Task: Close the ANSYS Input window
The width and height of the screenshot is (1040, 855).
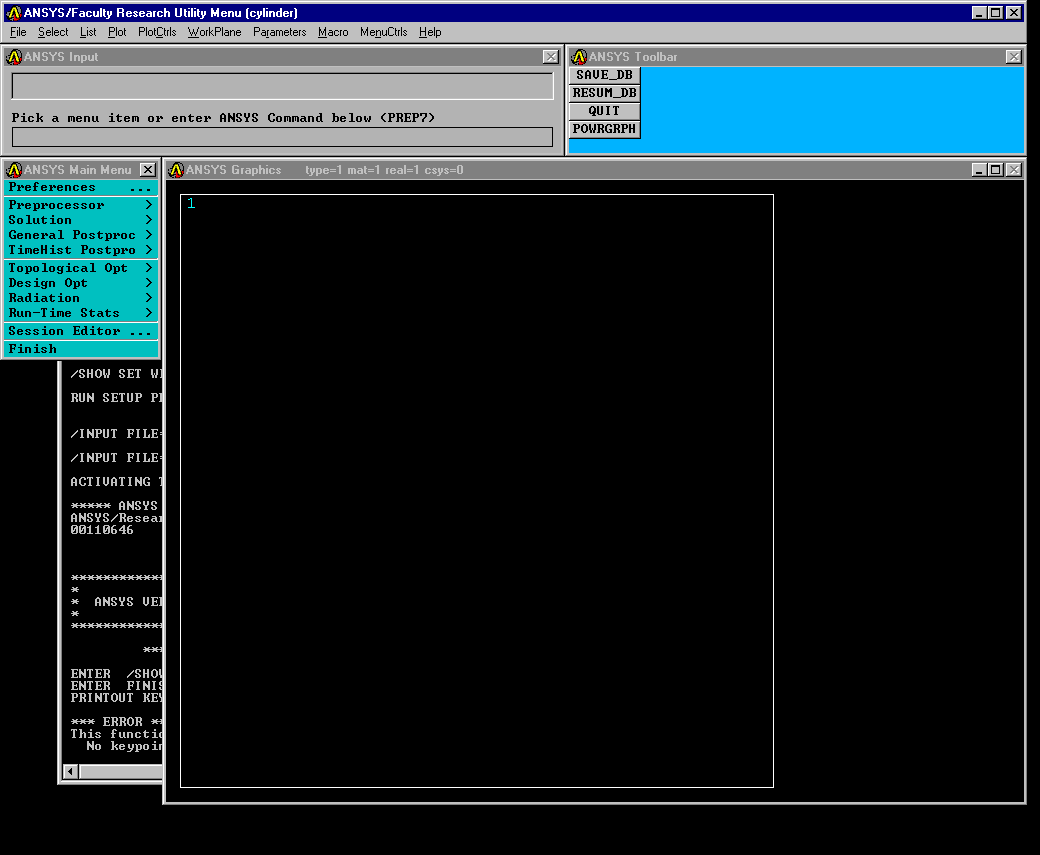Action: tap(551, 57)
